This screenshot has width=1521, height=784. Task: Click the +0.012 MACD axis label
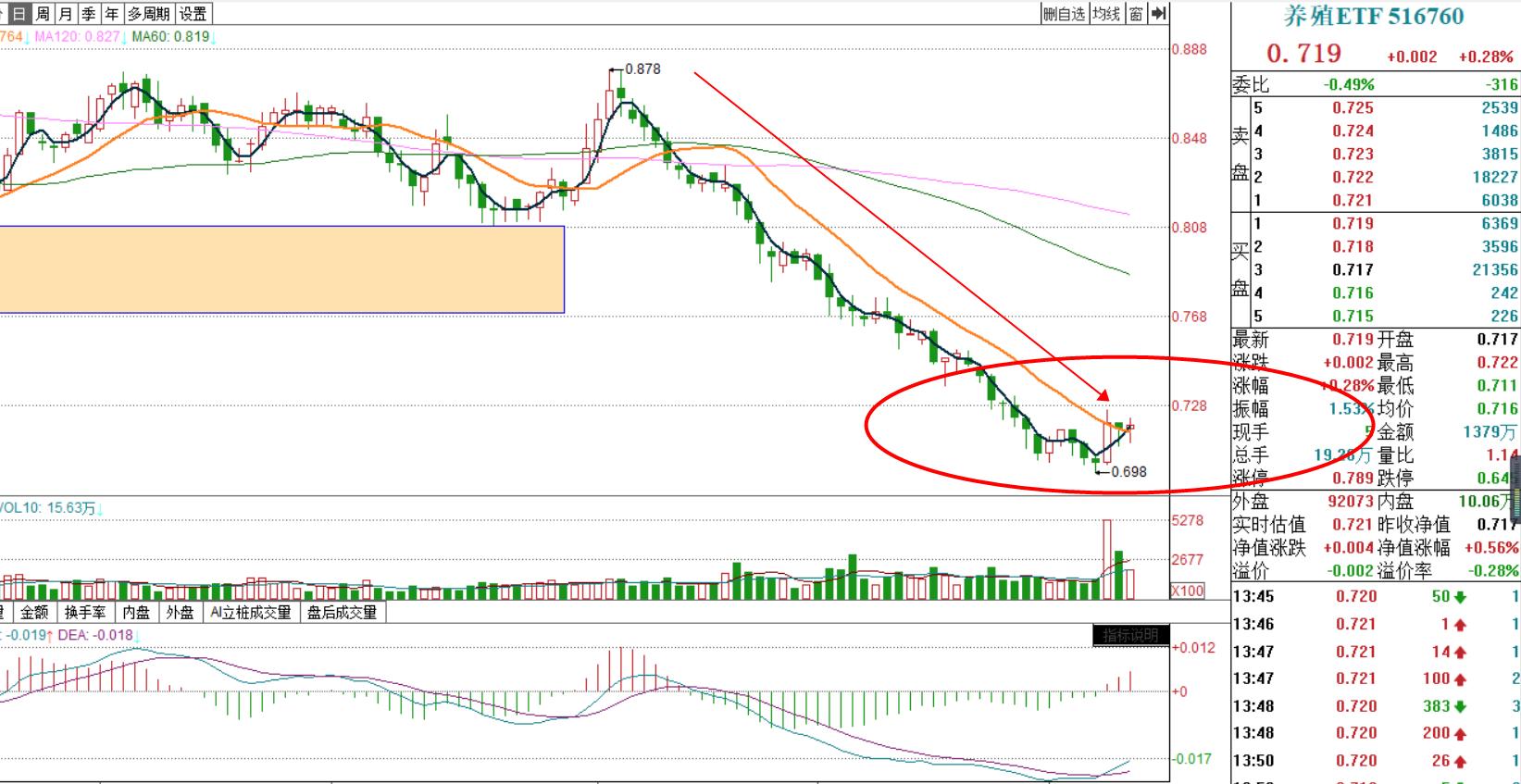(x=1194, y=647)
